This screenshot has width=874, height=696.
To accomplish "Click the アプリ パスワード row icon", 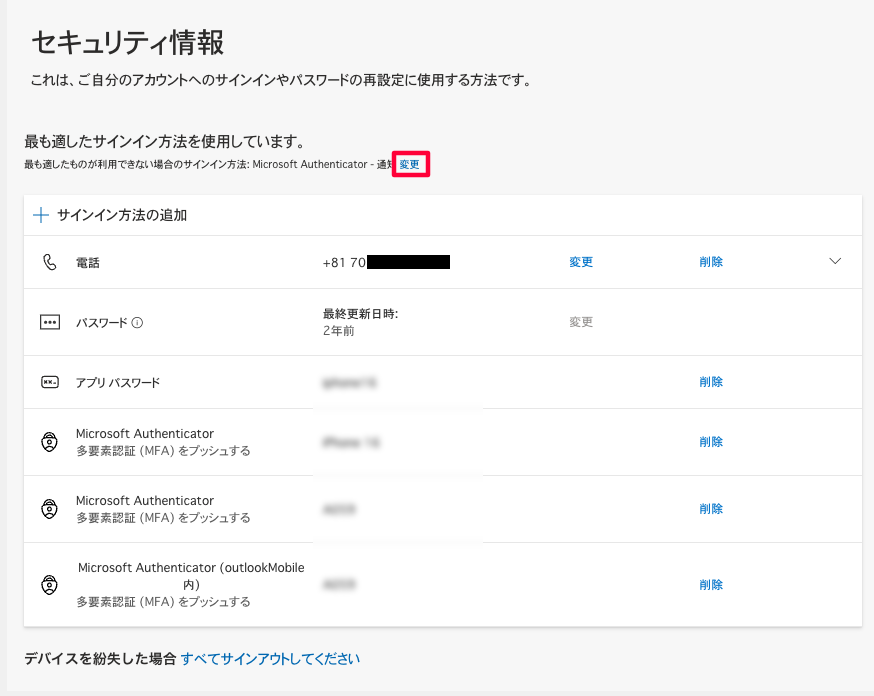I will click(x=50, y=382).
